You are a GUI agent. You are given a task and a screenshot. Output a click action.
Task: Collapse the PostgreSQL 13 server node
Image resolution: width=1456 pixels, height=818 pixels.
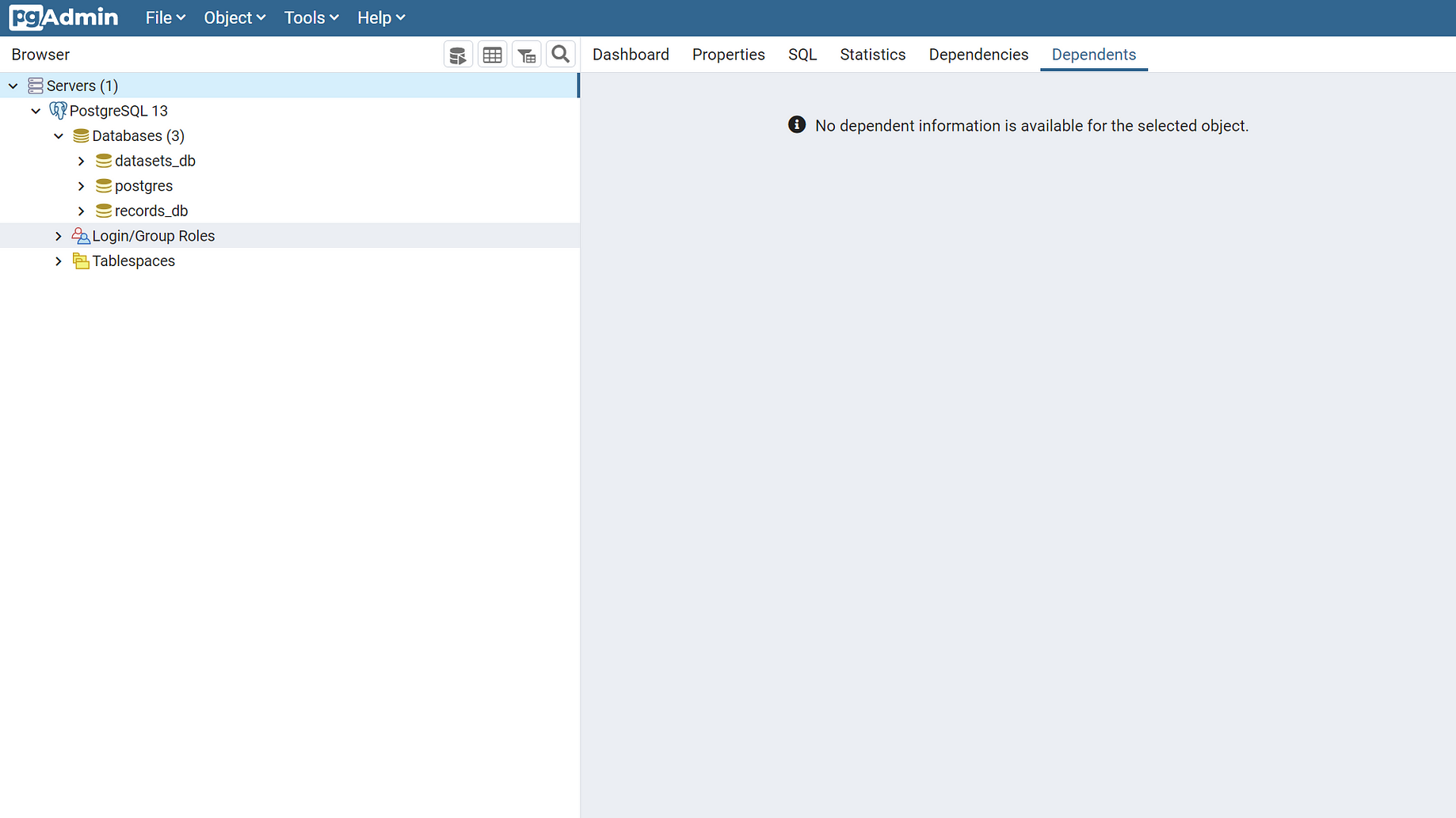[x=36, y=111]
